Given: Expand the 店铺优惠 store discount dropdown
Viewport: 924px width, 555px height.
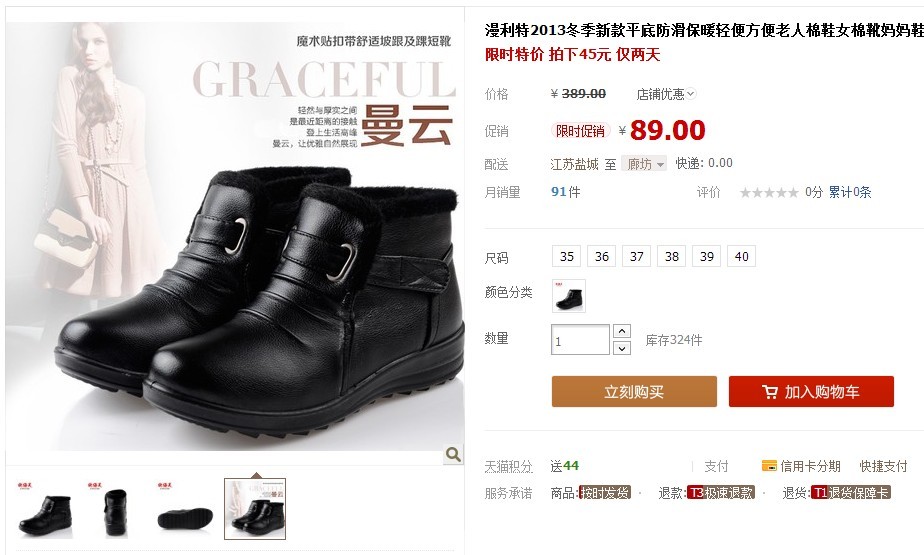Looking at the screenshot, I should coord(666,94).
